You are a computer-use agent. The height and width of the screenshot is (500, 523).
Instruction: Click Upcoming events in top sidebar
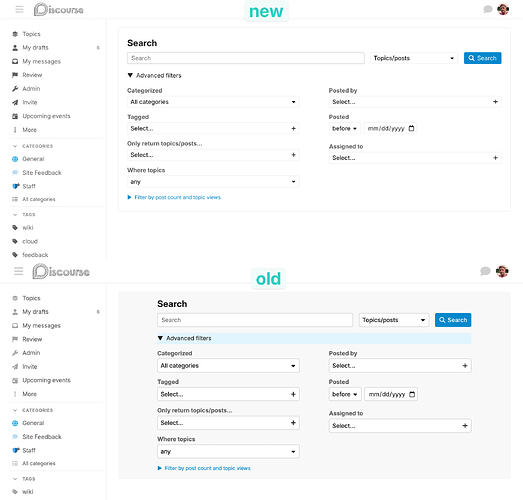(x=46, y=116)
